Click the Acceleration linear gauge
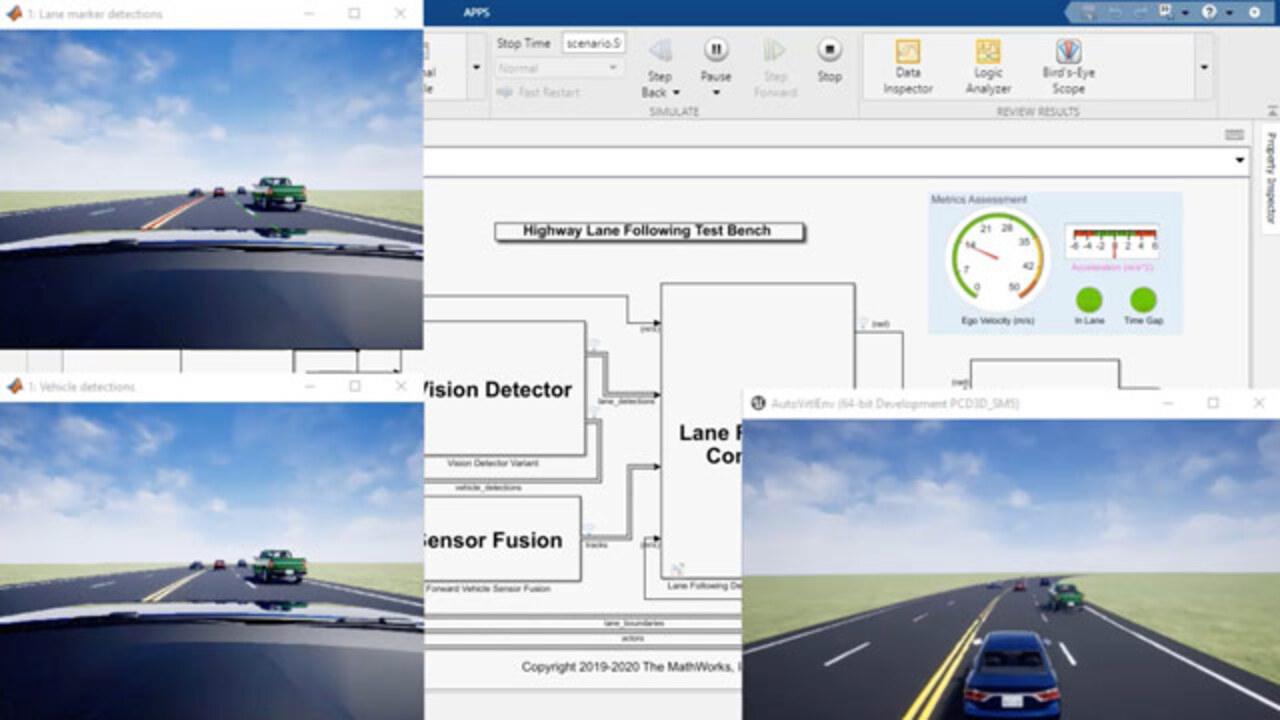 click(1112, 243)
